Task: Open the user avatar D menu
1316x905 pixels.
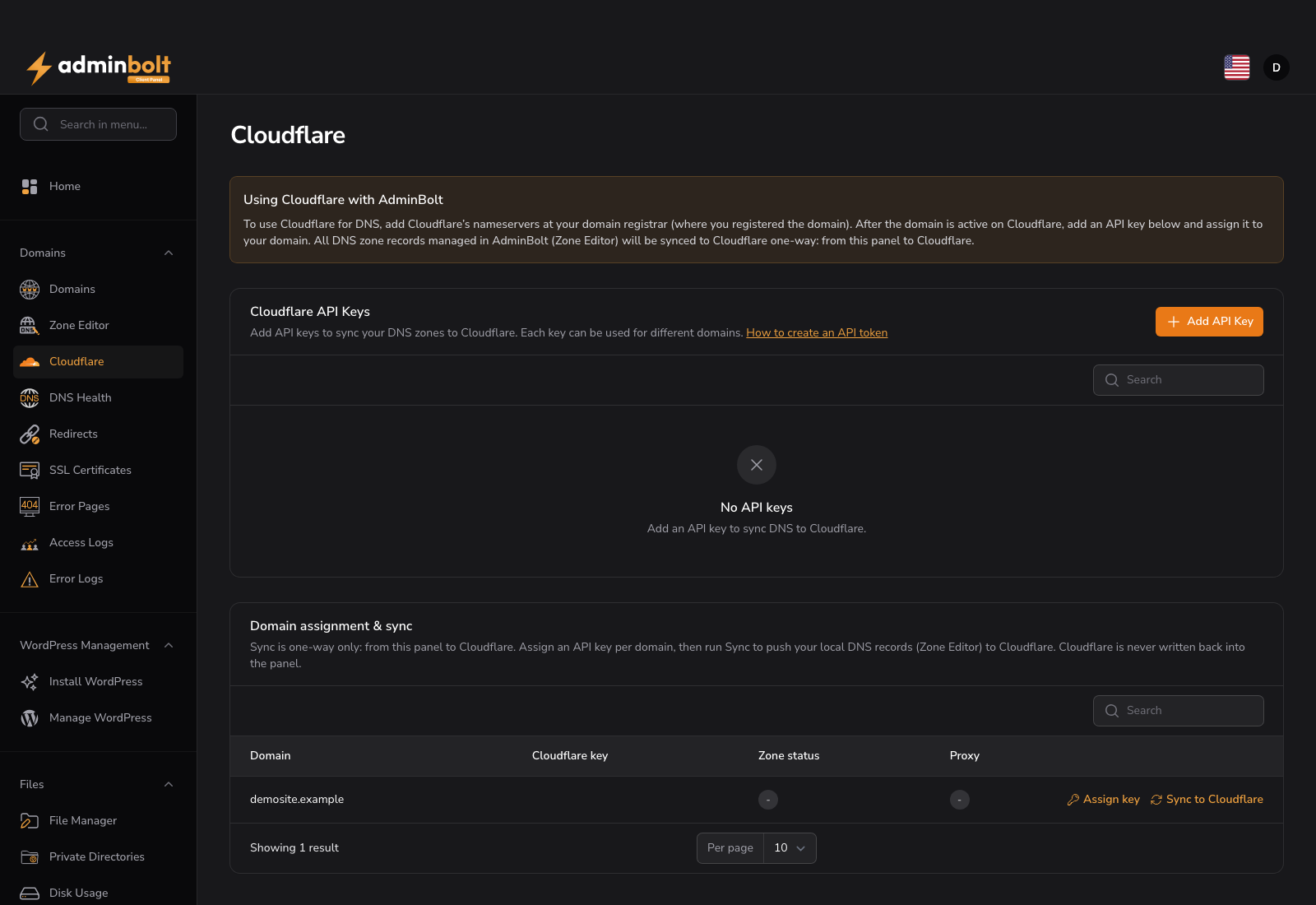Action: 1277,67
